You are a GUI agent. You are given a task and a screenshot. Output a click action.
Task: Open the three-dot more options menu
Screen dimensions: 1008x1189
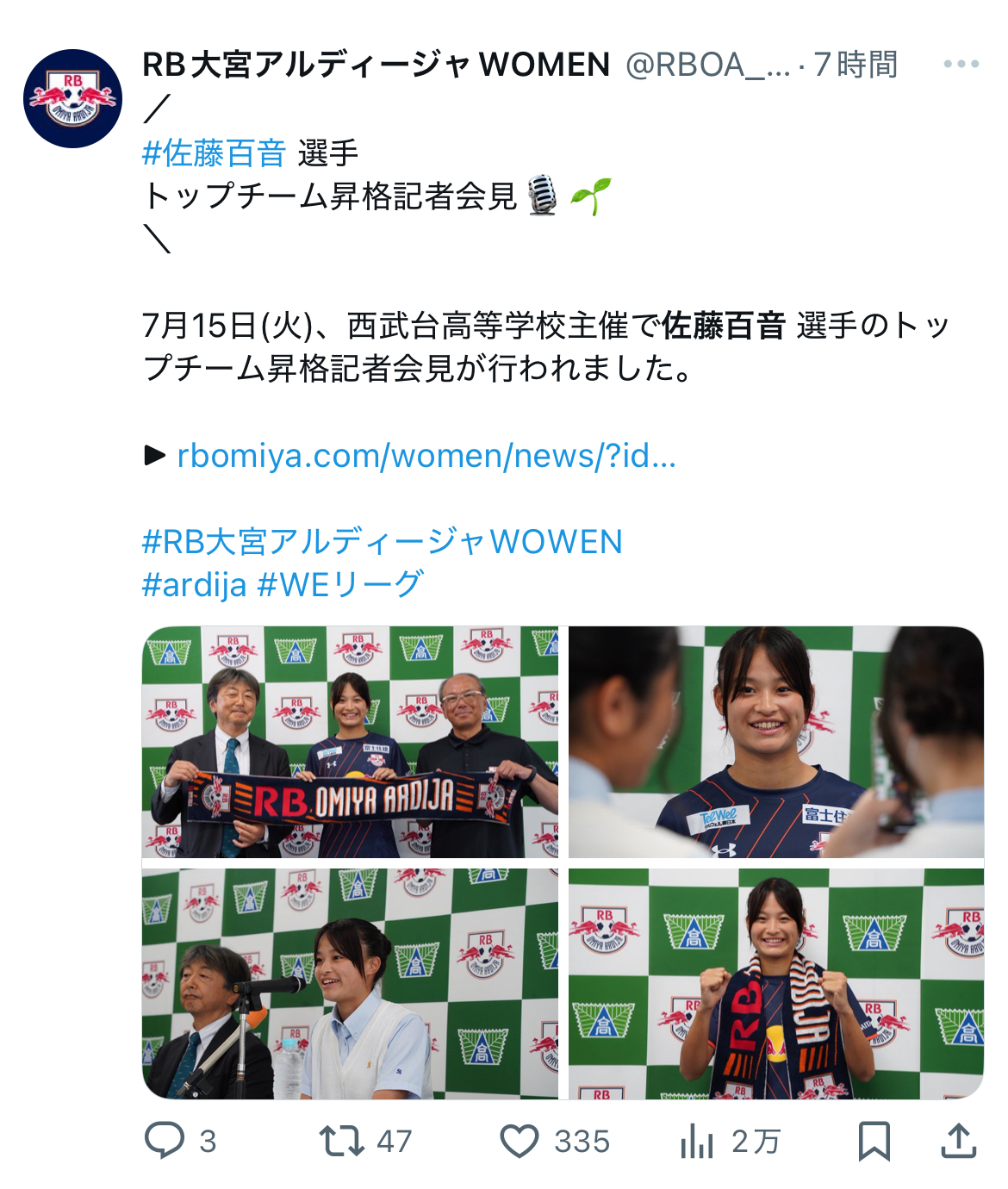961,64
